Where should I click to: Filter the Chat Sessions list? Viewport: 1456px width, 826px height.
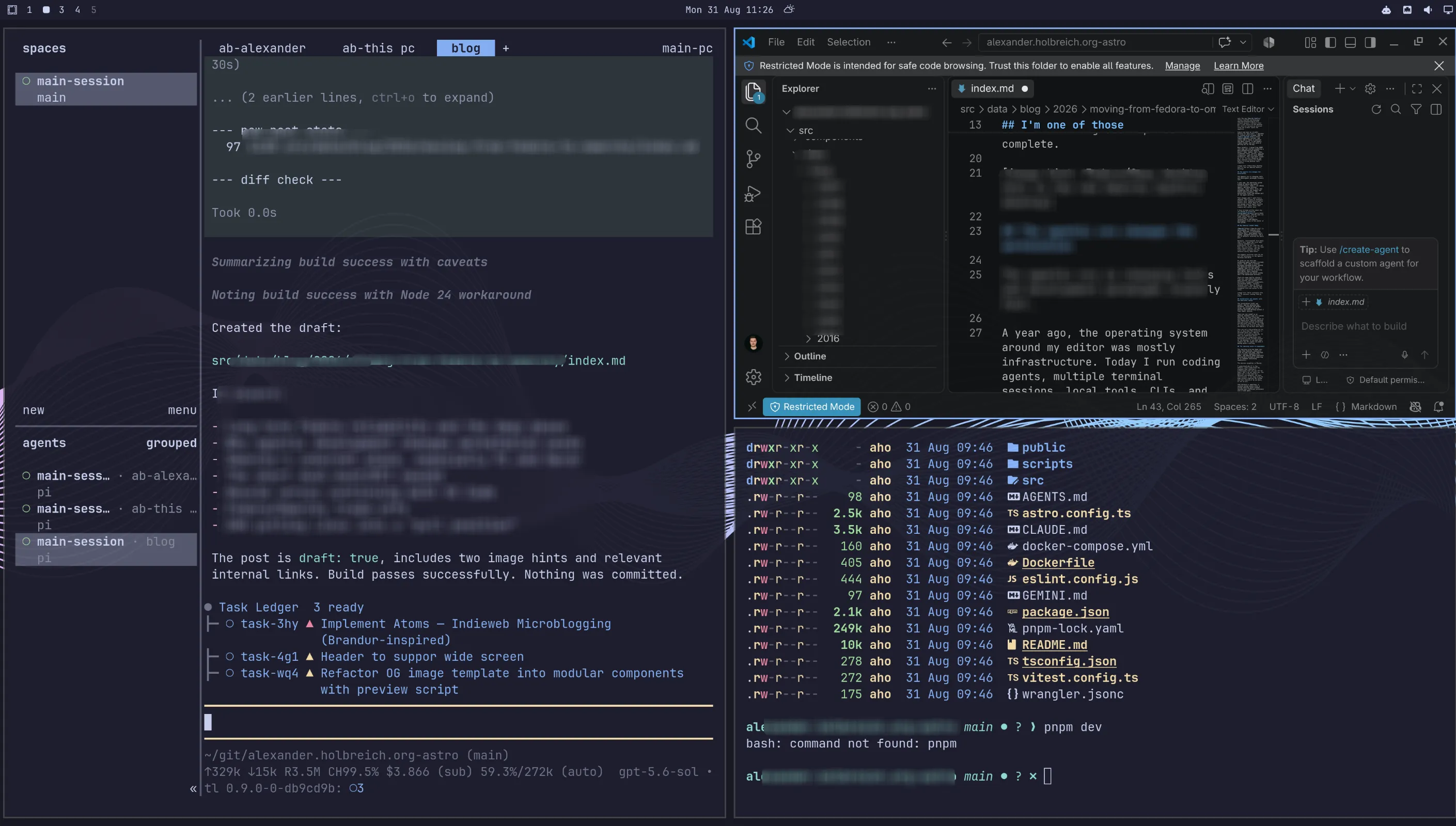[1416, 109]
